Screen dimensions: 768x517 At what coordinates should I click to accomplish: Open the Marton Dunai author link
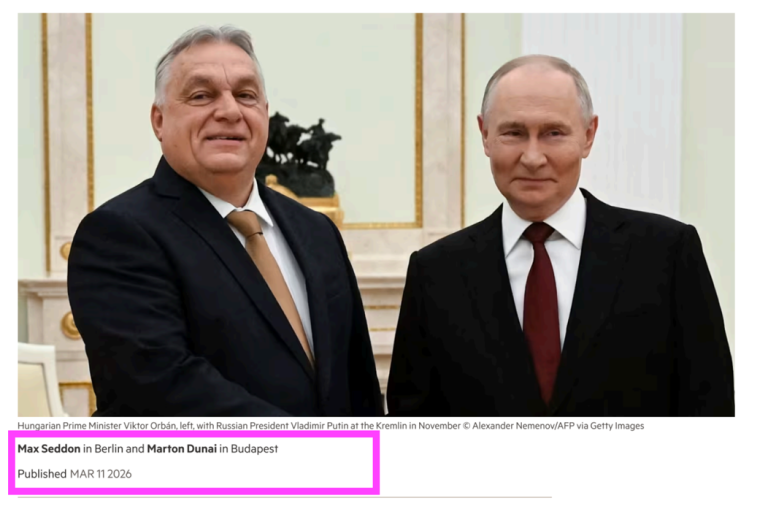click(x=182, y=448)
